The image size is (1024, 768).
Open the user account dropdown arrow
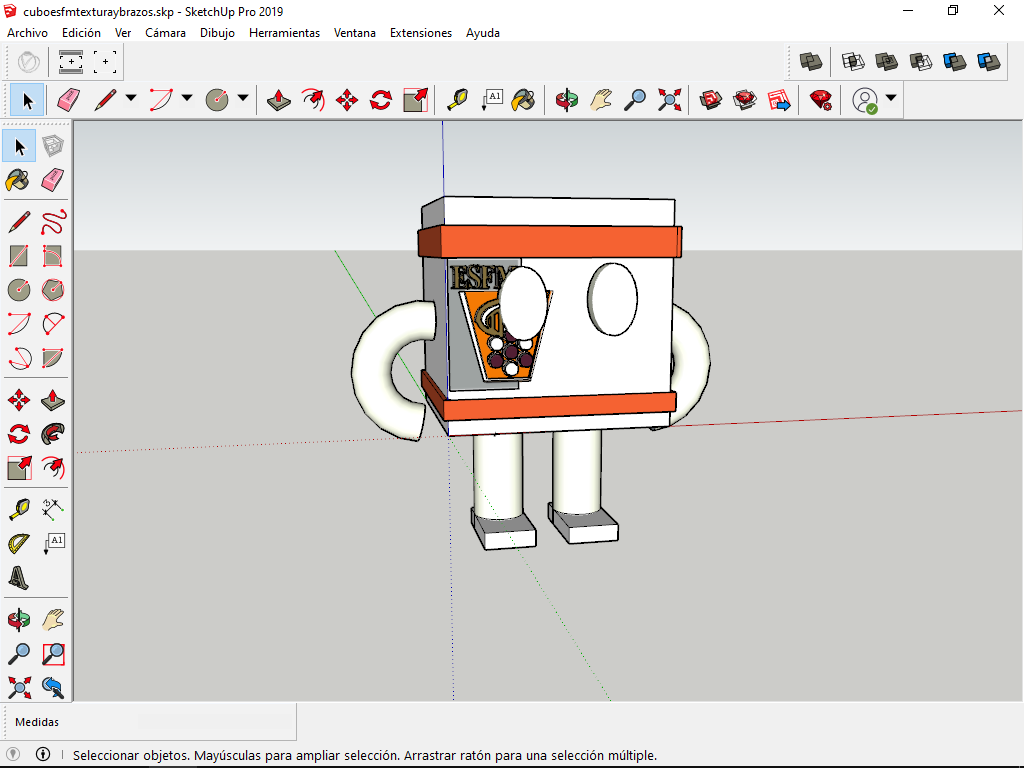tap(890, 99)
